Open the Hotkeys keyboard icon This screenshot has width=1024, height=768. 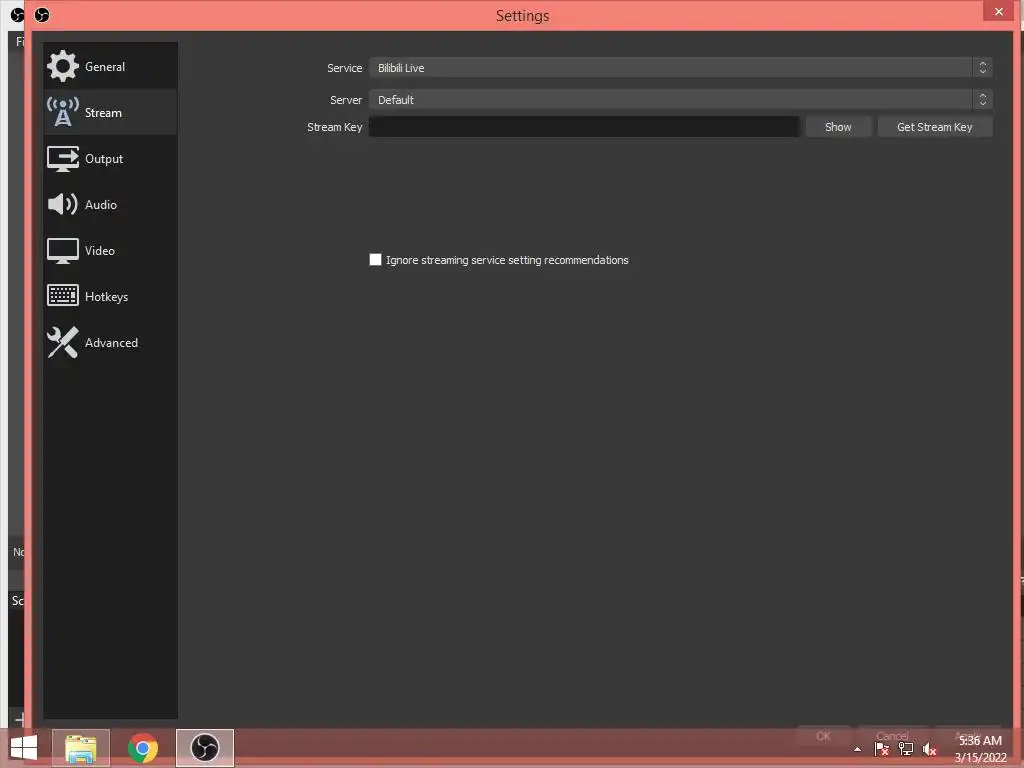click(x=63, y=296)
